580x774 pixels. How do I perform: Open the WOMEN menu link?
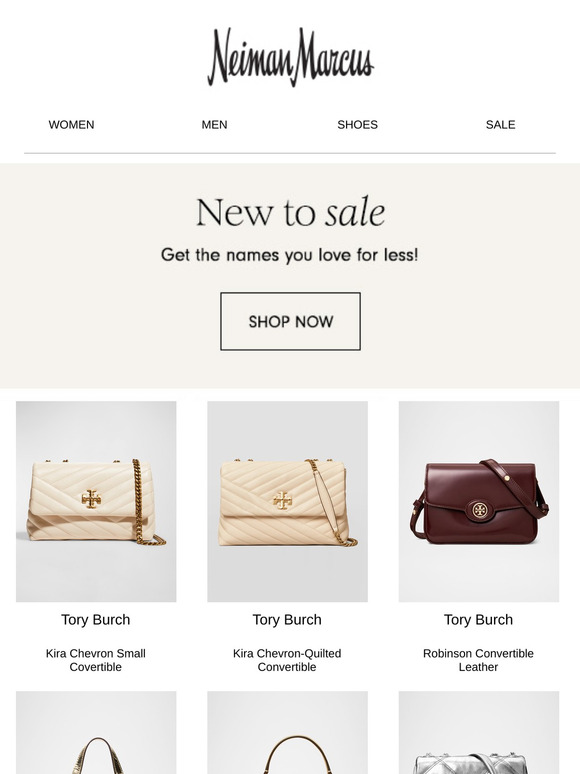[x=72, y=125]
